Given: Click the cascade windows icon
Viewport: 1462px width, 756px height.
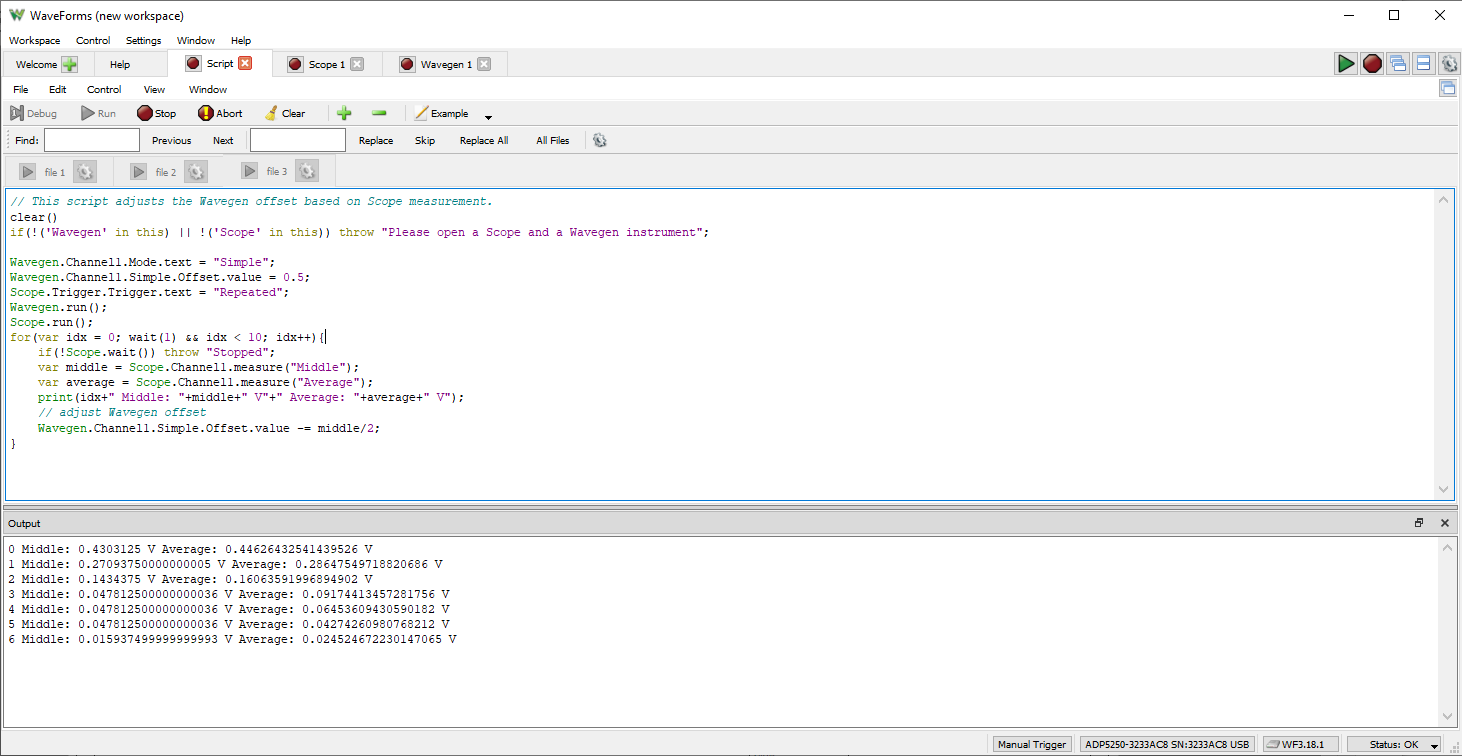Looking at the screenshot, I should click(x=1398, y=63).
